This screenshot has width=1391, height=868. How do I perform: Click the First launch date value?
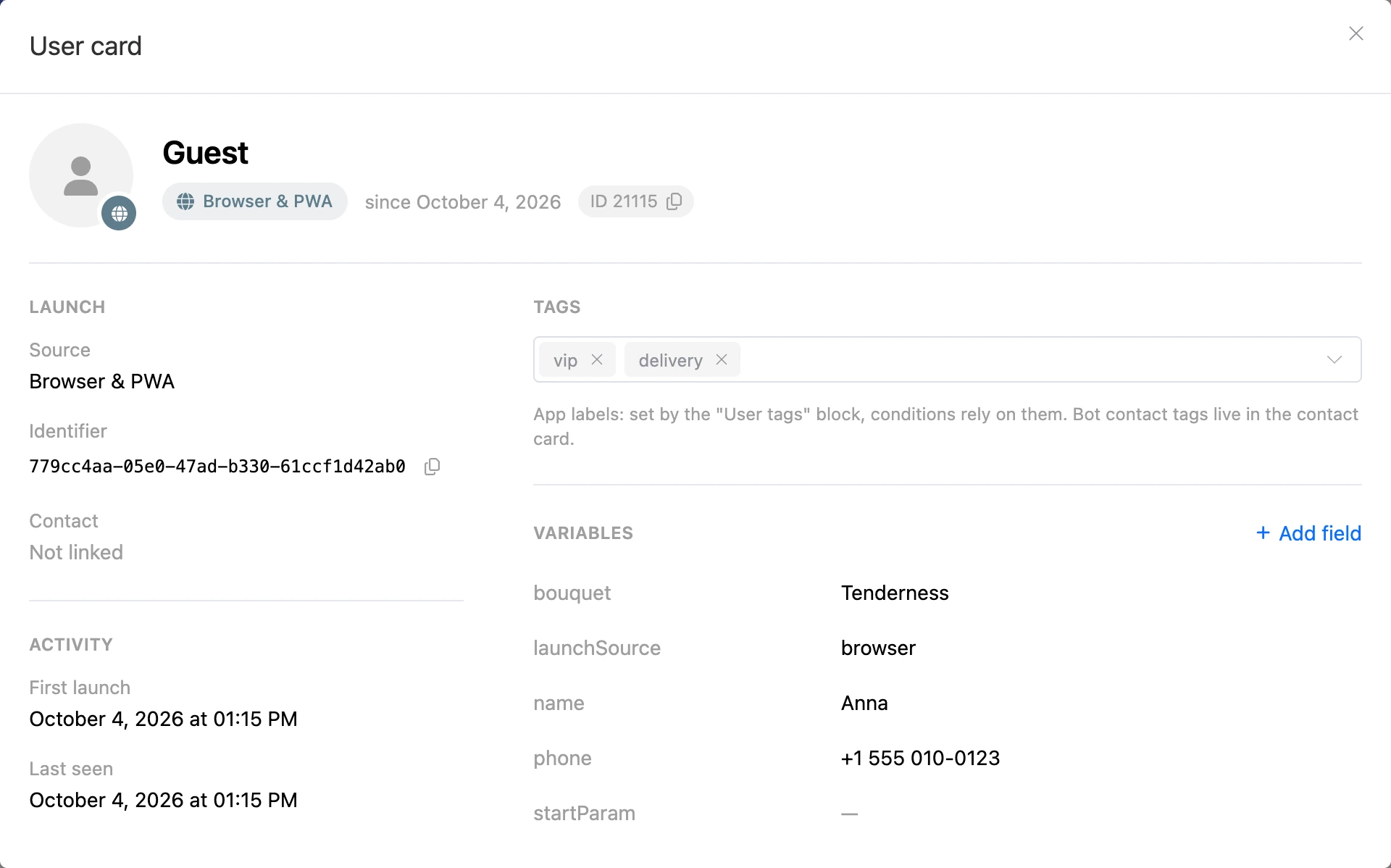(164, 719)
